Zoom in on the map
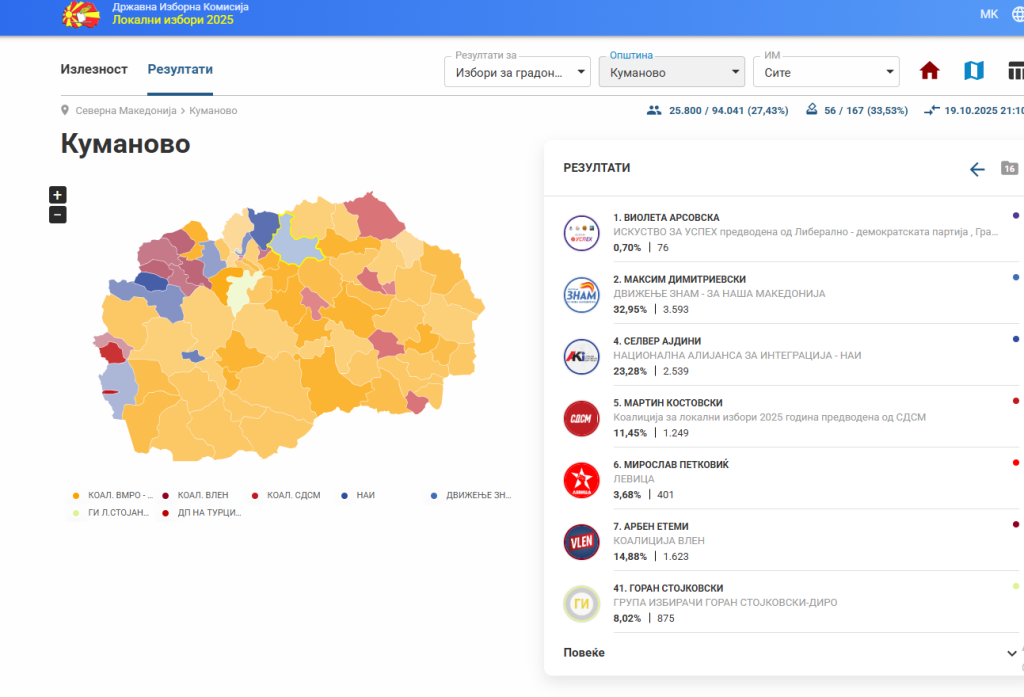 pyautogui.click(x=58, y=195)
